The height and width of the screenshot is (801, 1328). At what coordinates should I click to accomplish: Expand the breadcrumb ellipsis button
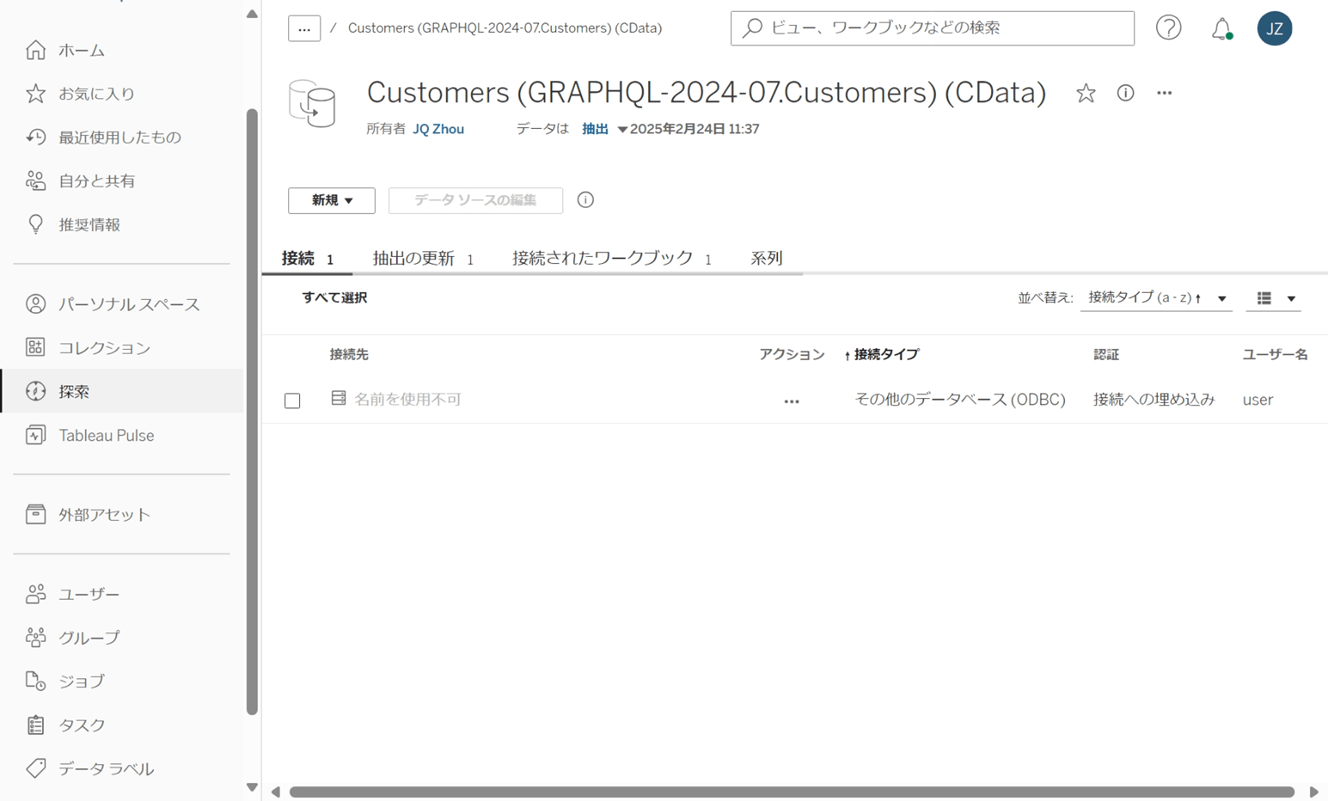(304, 28)
